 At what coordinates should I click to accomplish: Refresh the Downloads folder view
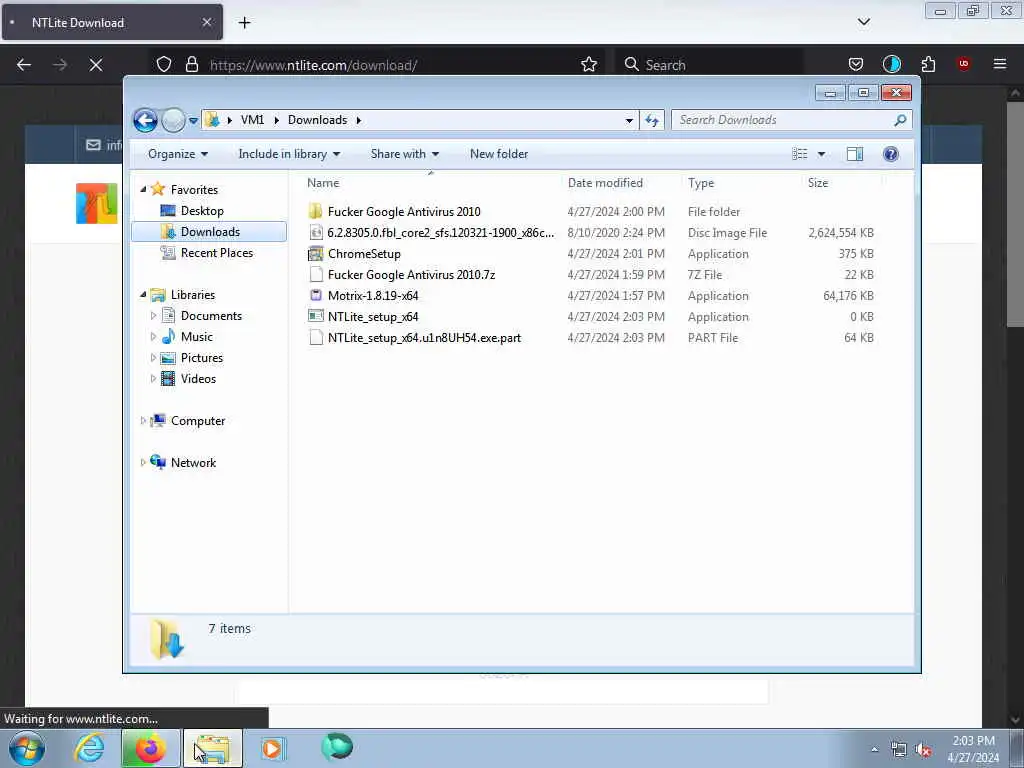(x=652, y=120)
